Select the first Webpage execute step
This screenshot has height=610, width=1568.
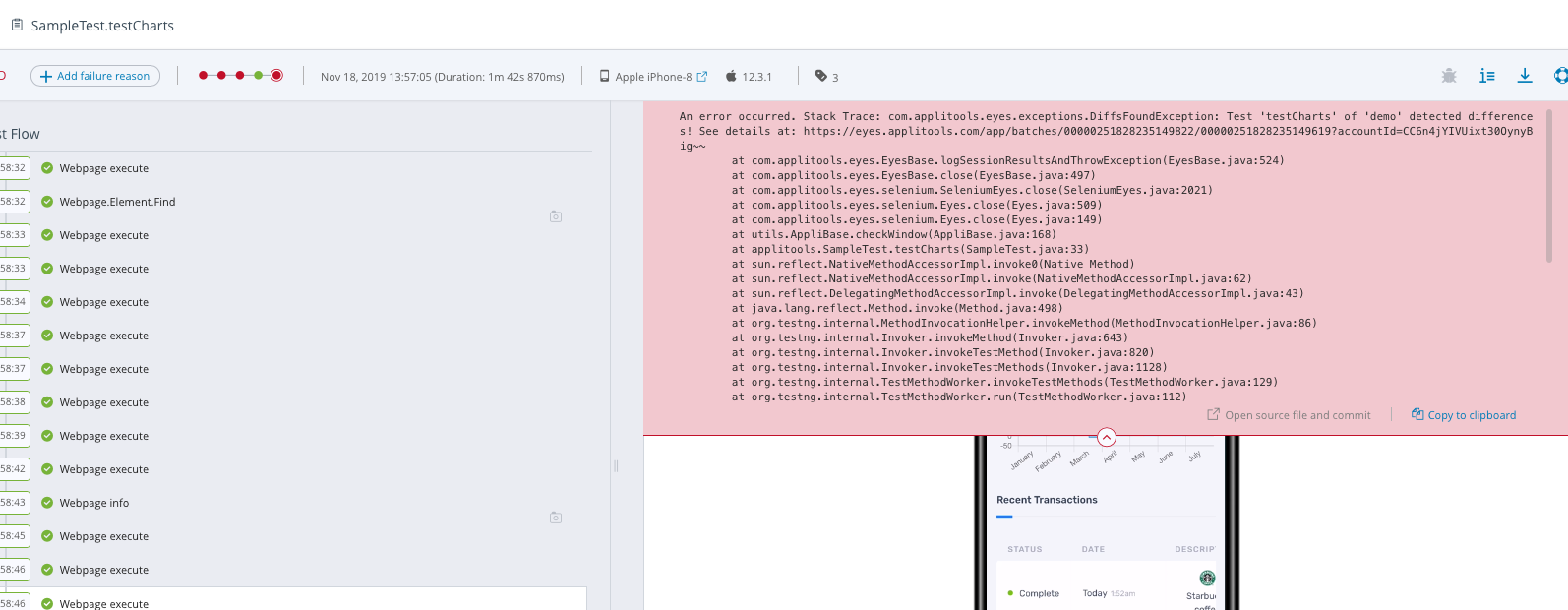point(103,168)
